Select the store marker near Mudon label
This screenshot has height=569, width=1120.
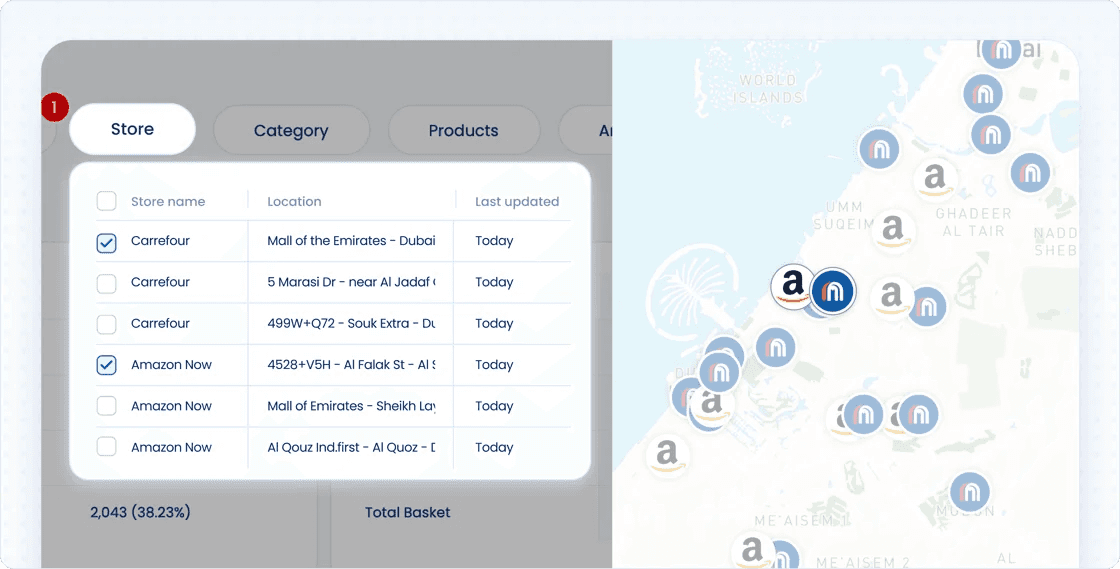pyautogui.click(x=970, y=492)
